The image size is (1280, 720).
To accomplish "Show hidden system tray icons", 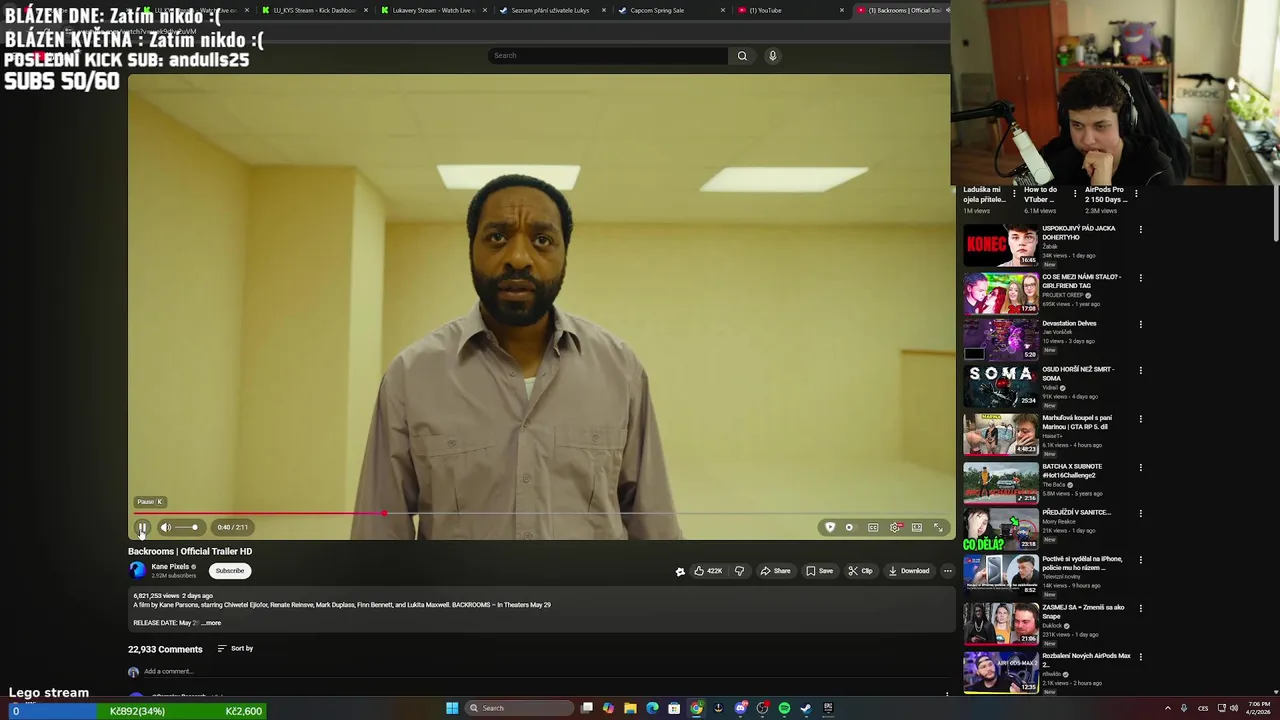I will (x=1167, y=708).
